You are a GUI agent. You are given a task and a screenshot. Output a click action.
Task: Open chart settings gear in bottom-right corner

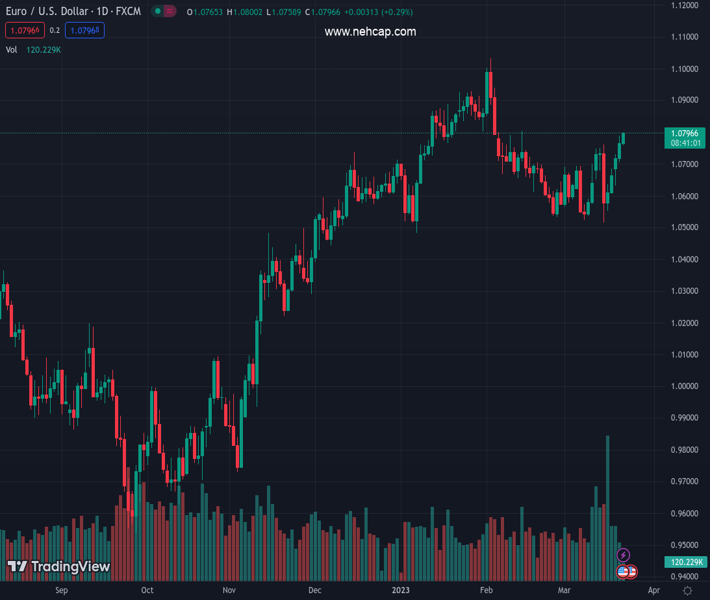[x=687, y=591]
